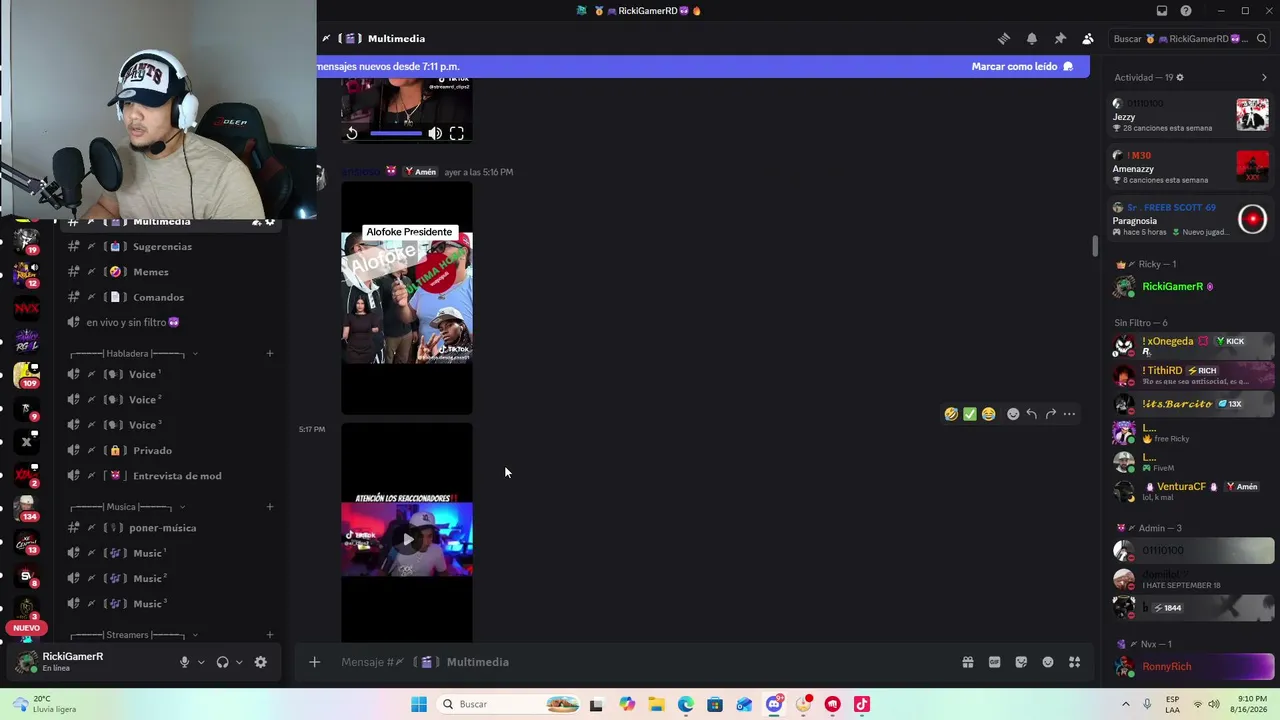Screen dimensions: 1280x720
Task: Open notification settings bell icon
Action: [1032, 39]
